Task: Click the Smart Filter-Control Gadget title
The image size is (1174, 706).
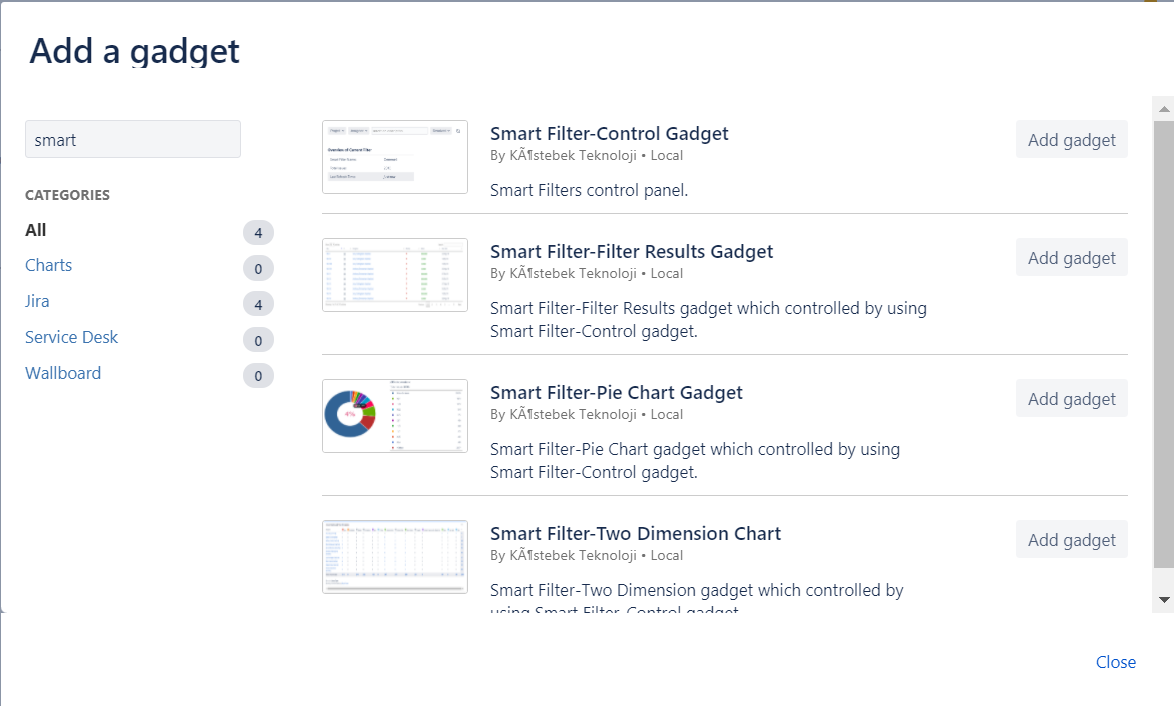Action: 609,133
